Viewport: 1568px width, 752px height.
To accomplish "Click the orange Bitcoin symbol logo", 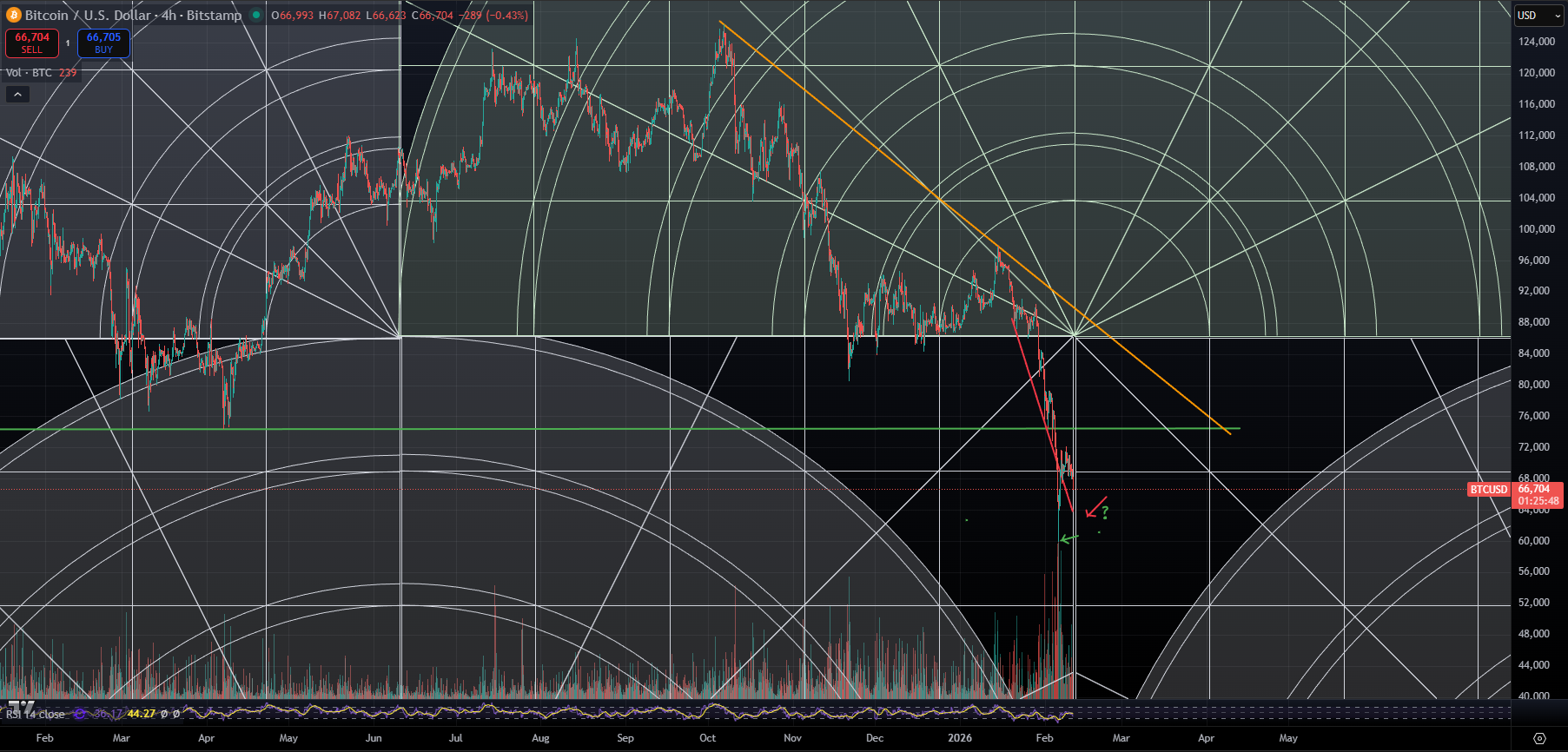I will click(x=14, y=15).
